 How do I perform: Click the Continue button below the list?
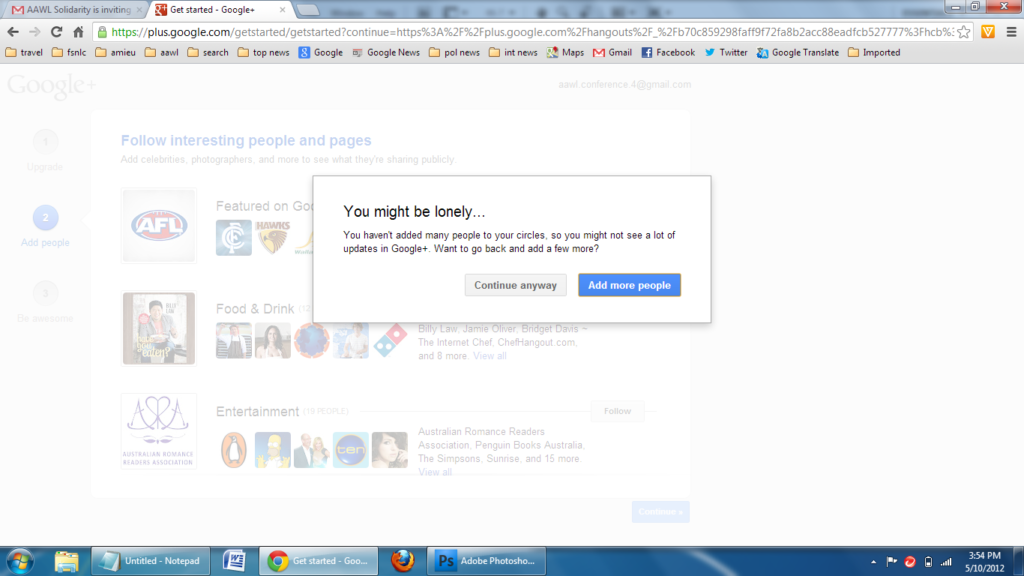[x=660, y=512]
